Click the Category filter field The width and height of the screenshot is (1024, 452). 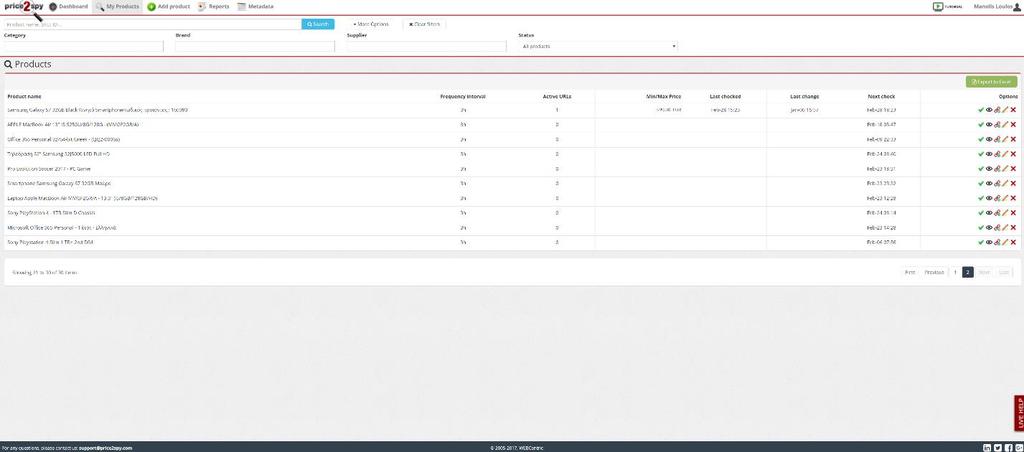[x=84, y=46]
